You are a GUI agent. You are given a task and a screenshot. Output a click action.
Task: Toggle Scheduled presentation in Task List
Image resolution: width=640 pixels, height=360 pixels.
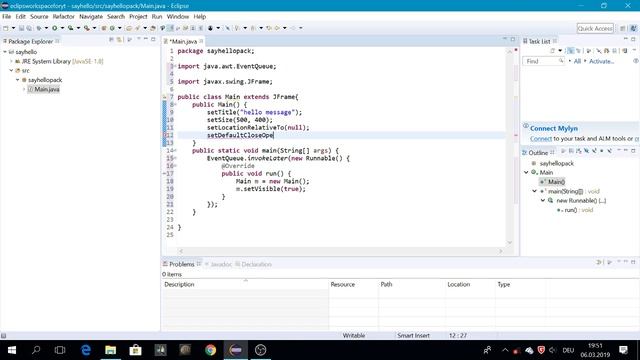[x=578, y=51]
